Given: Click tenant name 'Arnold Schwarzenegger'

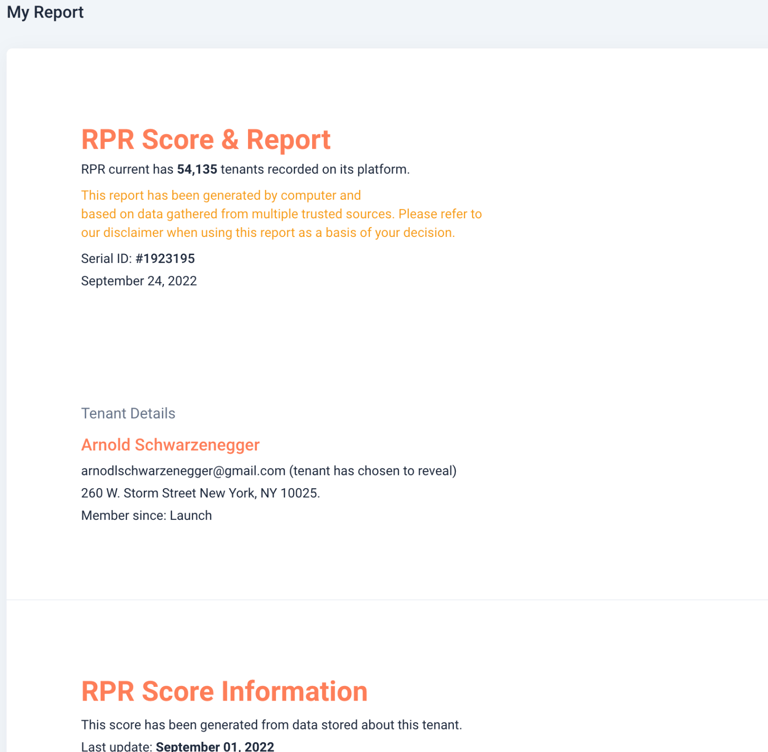Looking at the screenshot, I should pos(170,445).
